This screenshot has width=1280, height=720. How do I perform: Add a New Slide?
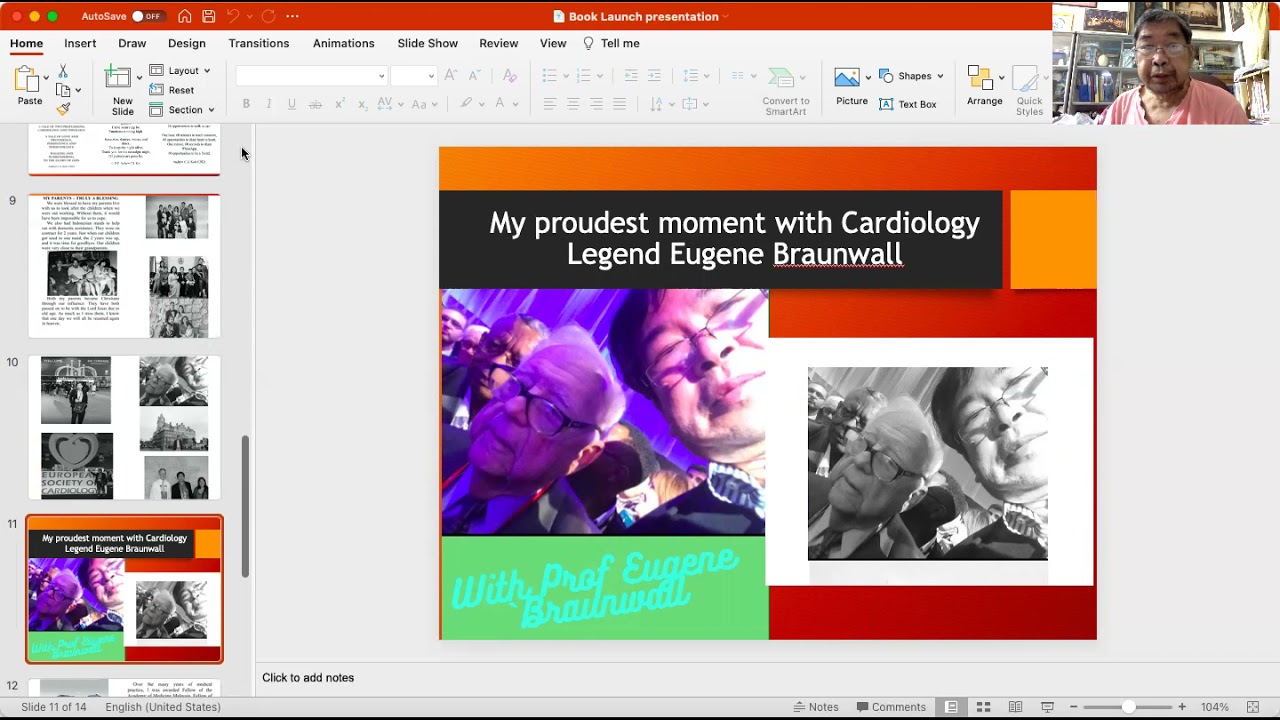click(x=122, y=91)
